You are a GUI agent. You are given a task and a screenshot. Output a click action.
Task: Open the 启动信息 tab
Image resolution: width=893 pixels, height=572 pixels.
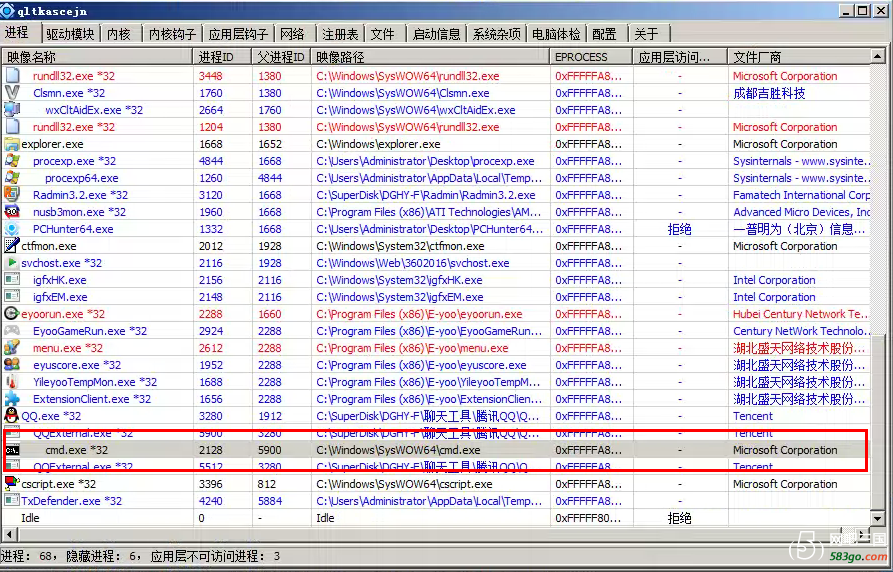(436, 34)
